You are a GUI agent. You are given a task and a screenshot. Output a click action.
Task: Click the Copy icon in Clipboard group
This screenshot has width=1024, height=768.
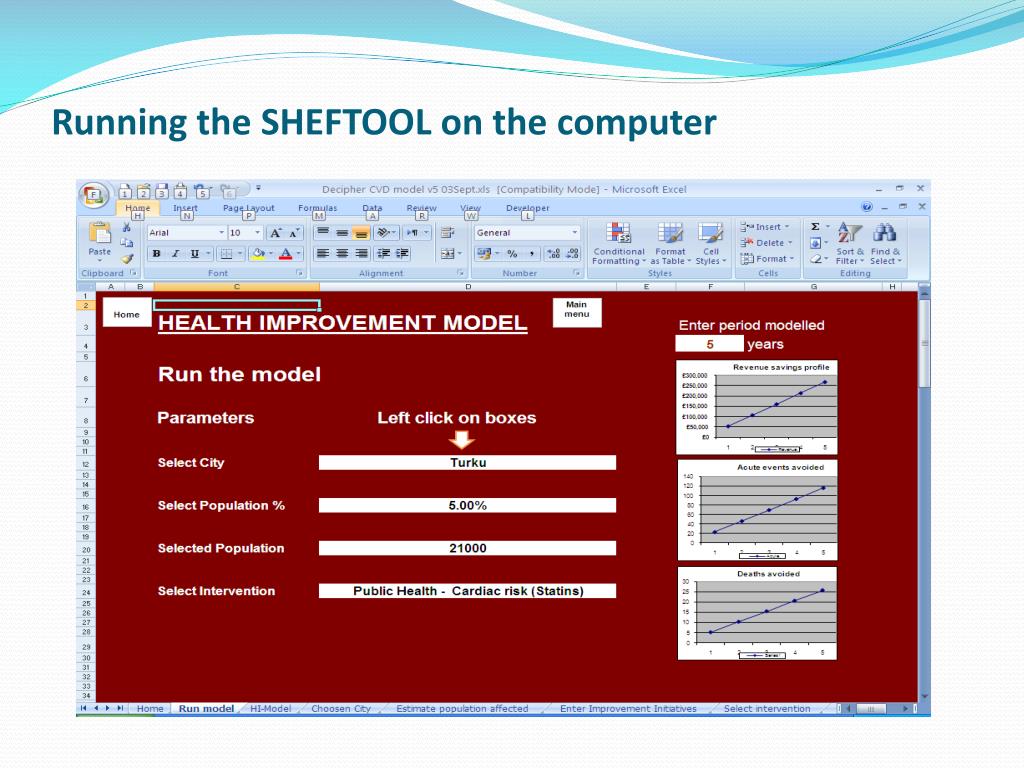point(127,243)
